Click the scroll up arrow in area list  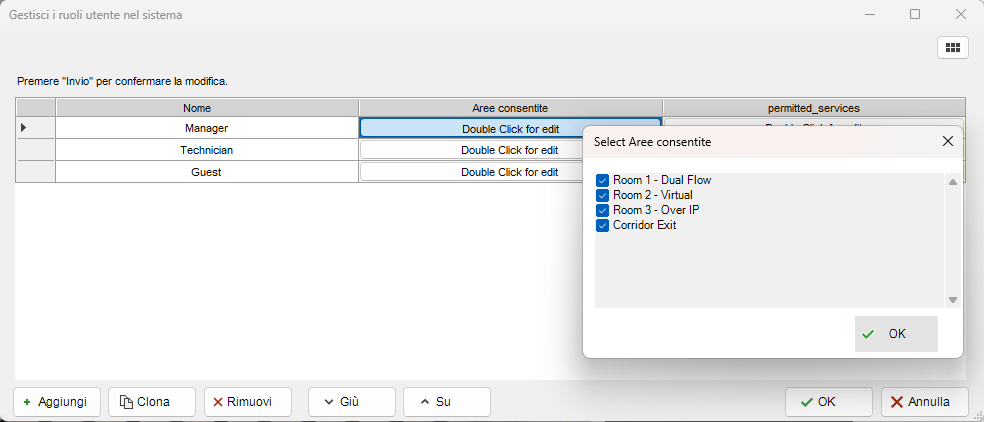tap(953, 182)
